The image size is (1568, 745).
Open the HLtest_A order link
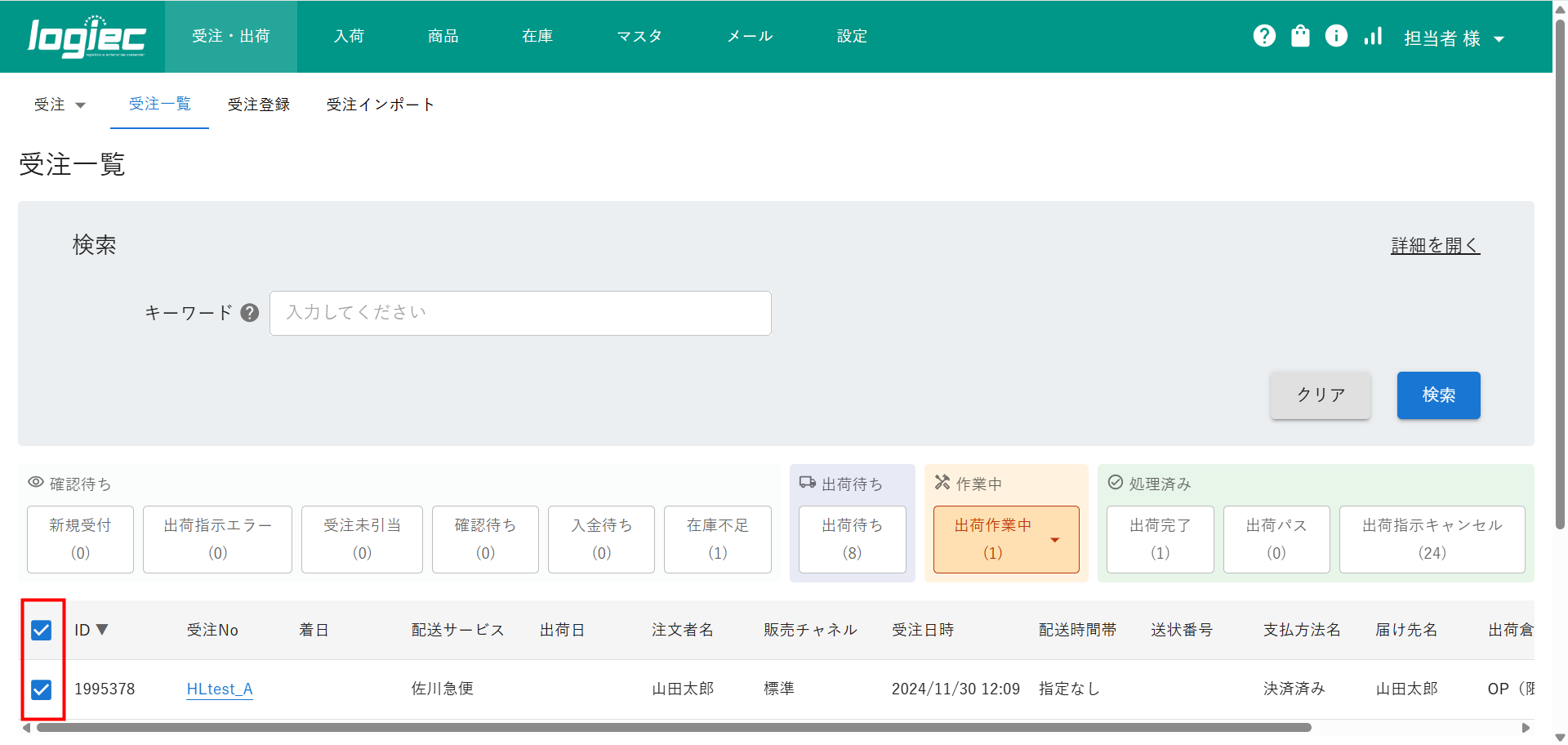(220, 689)
